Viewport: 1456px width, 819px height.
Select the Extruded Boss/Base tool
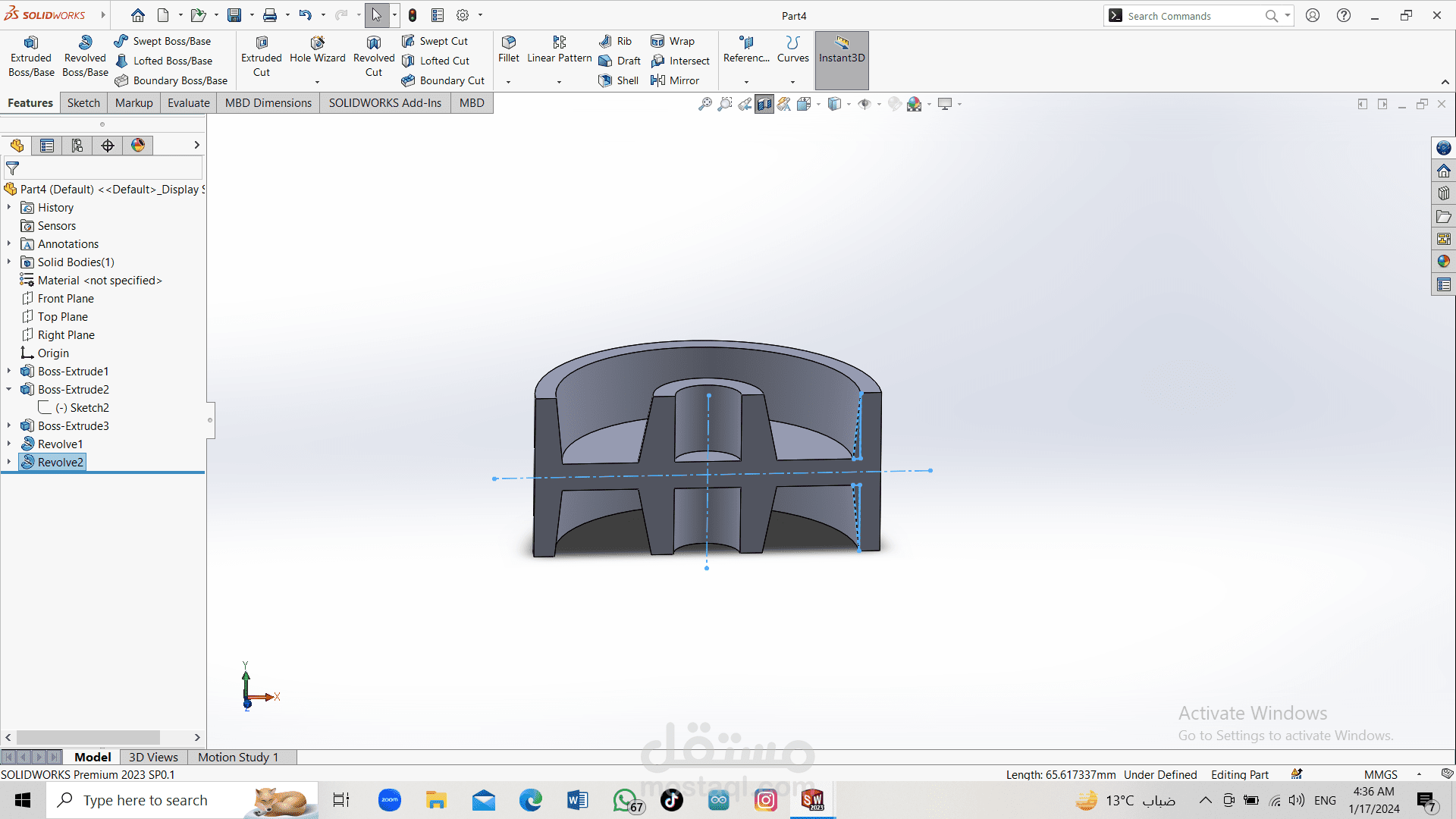31,56
